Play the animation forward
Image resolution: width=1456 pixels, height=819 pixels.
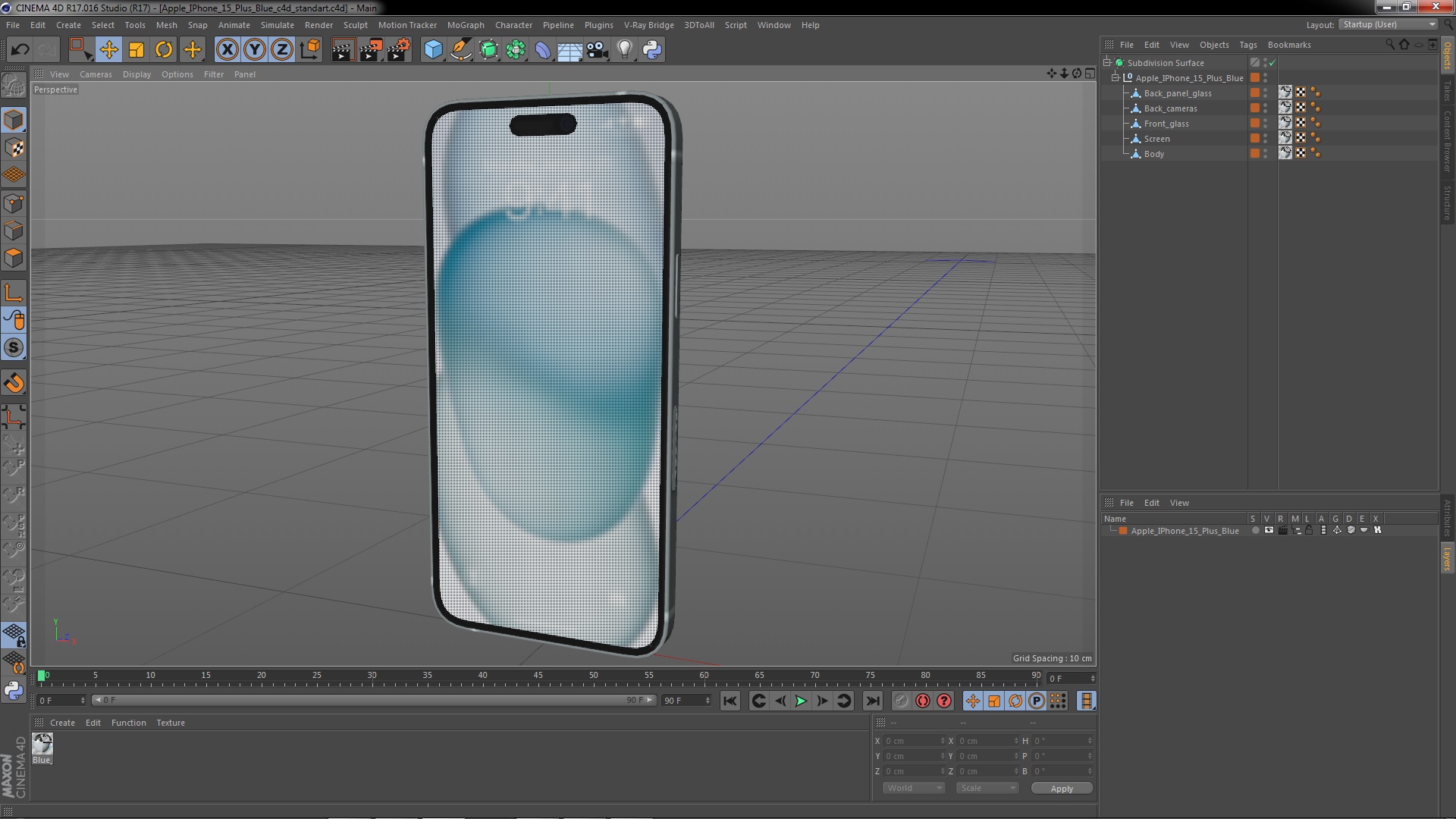pyautogui.click(x=801, y=701)
